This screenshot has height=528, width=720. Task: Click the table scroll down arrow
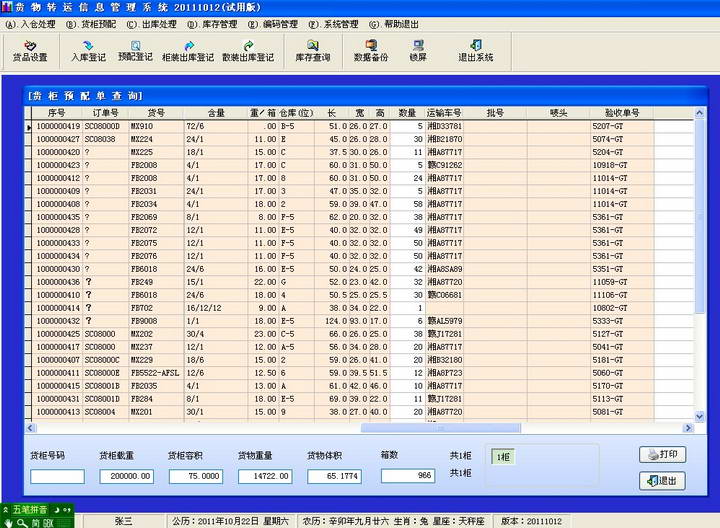click(x=699, y=416)
